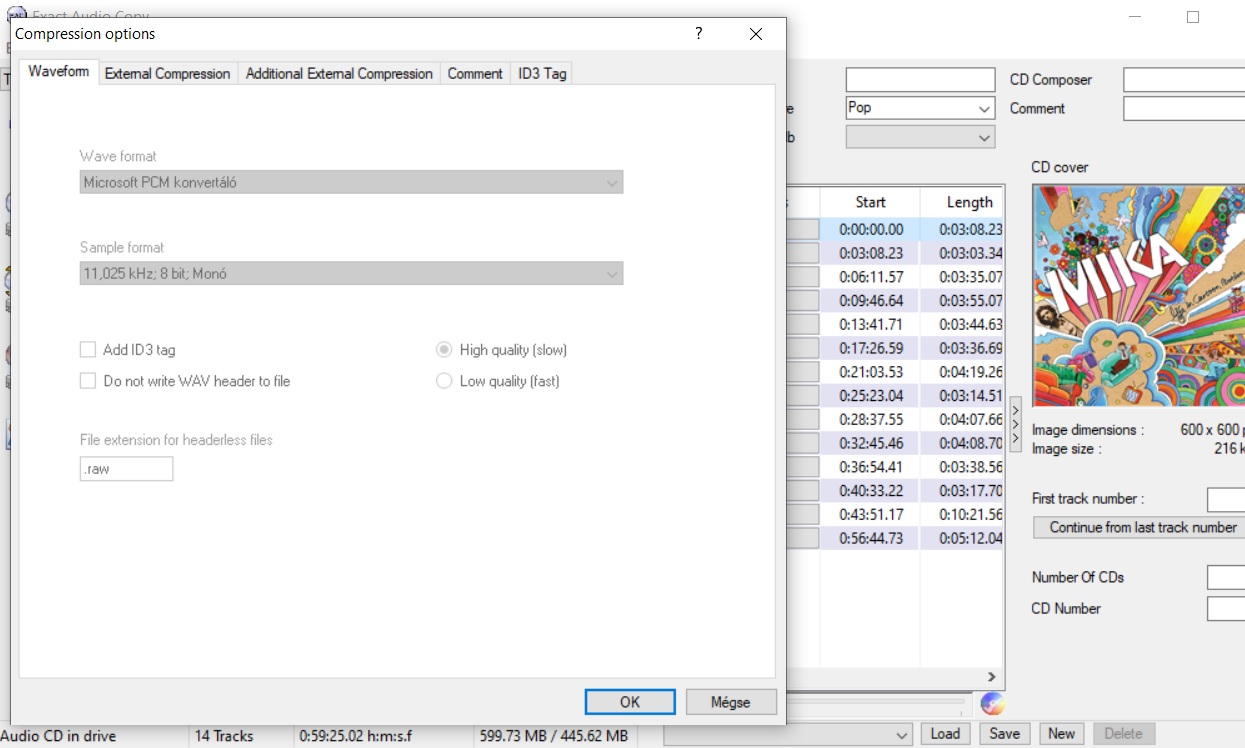Click the Number Of CDs field
Screen dimensions: 1245x748
click(1226, 577)
